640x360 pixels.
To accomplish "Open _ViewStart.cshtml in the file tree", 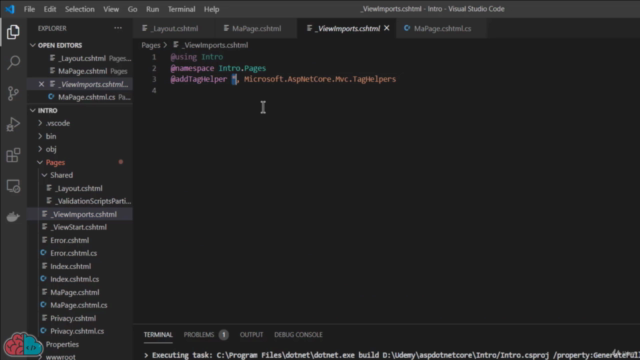I will click(x=80, y=227).
